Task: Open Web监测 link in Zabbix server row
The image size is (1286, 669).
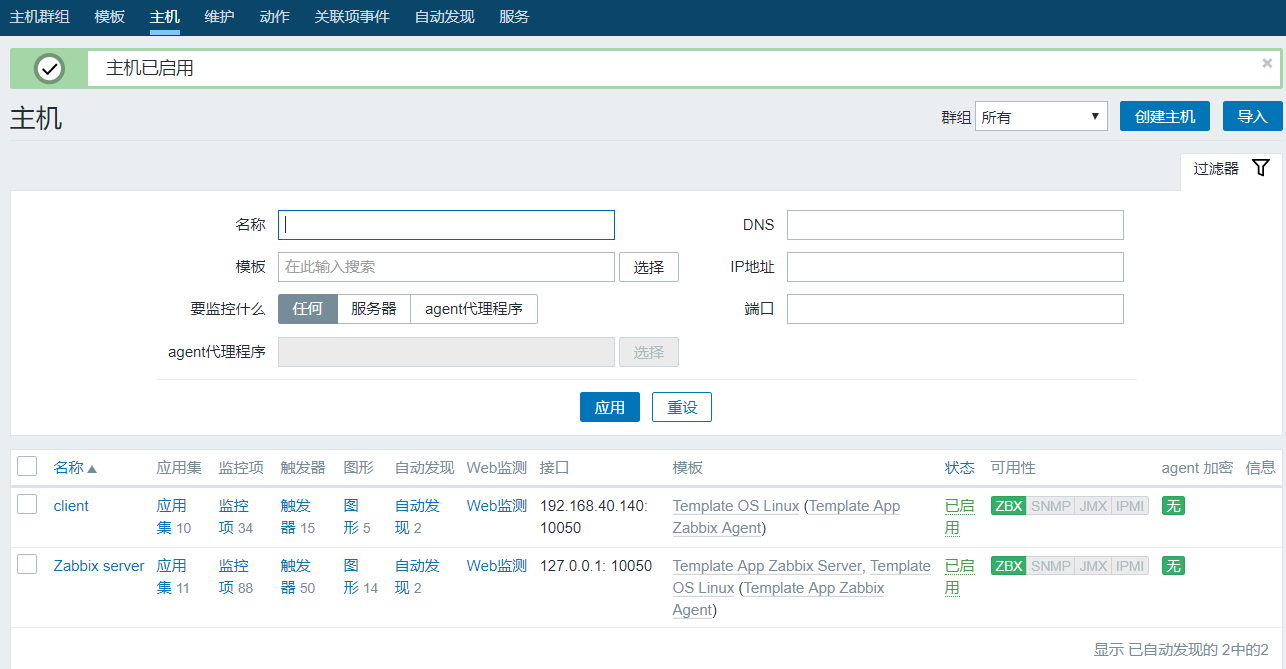Action: [x=497, y=566]
